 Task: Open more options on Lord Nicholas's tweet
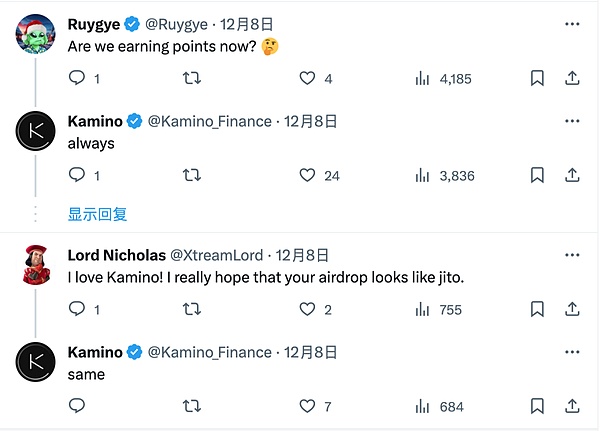tap(572, 255)
